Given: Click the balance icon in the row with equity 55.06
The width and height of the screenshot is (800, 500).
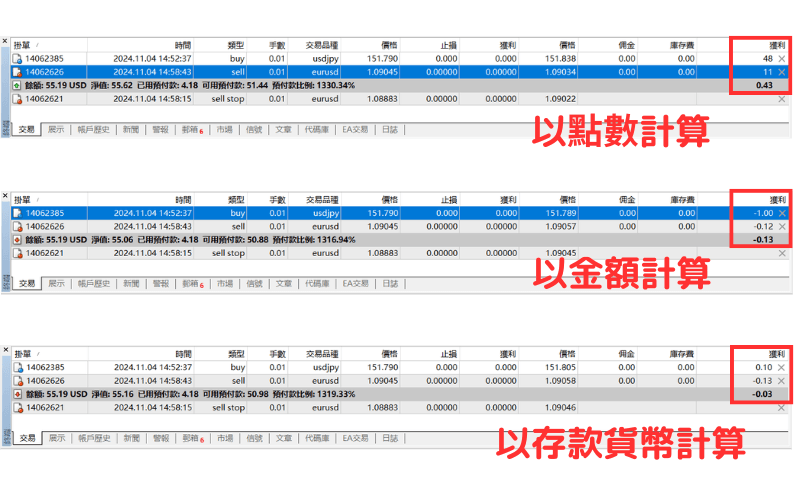Looking at the screenshot, I should 17,240.
